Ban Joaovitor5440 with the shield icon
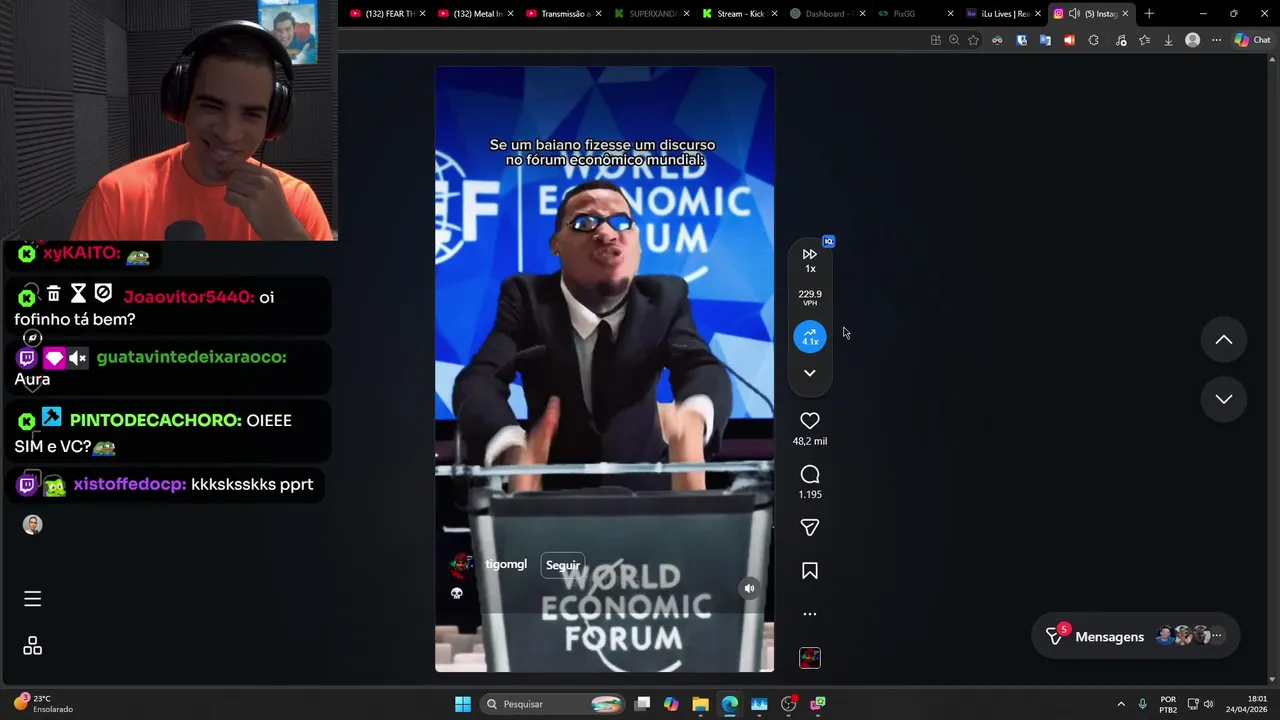Viewport: 1280px width, 720px height. click(103, 293)
